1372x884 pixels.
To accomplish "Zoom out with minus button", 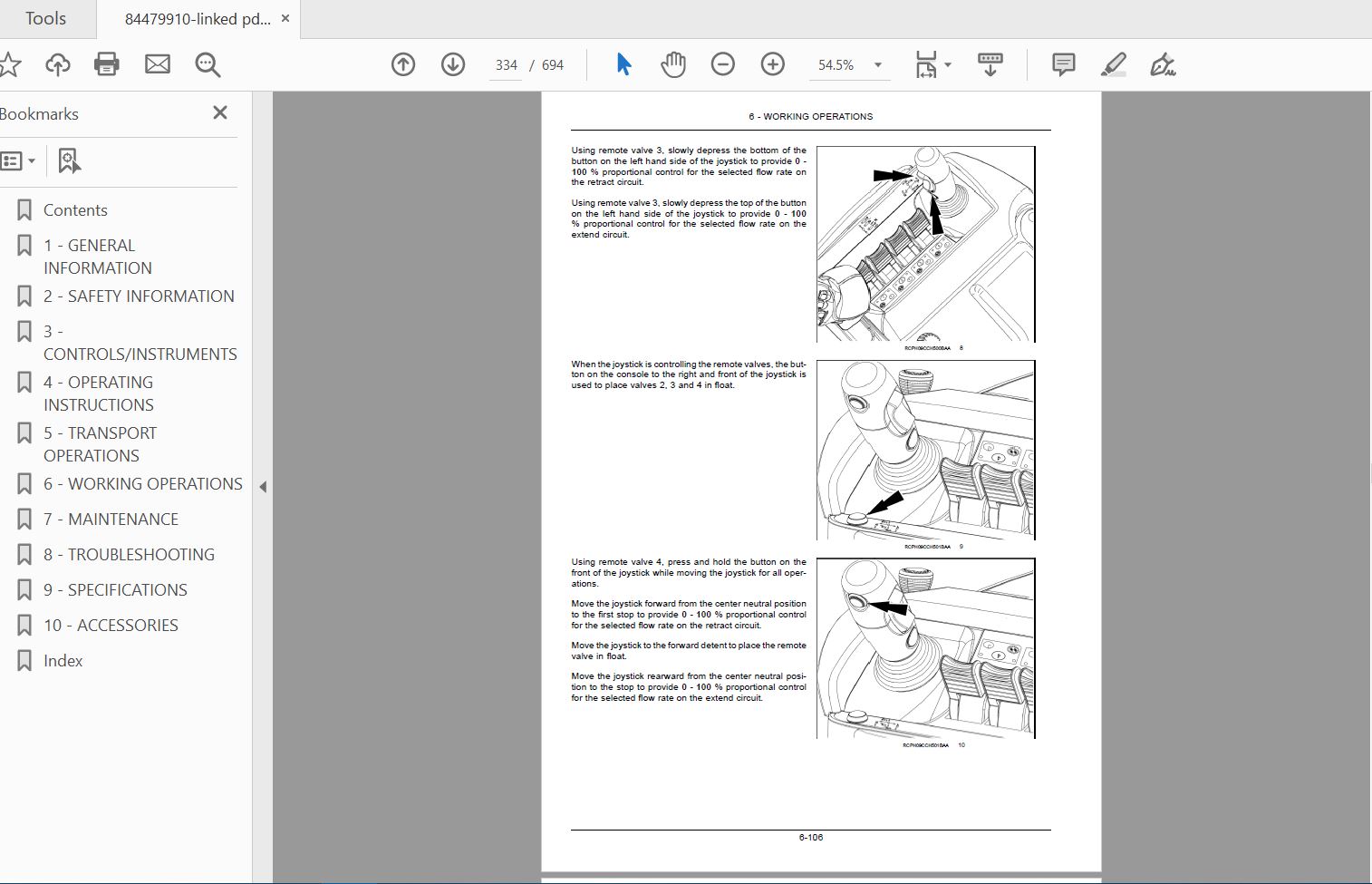I will tap(723, 64).
